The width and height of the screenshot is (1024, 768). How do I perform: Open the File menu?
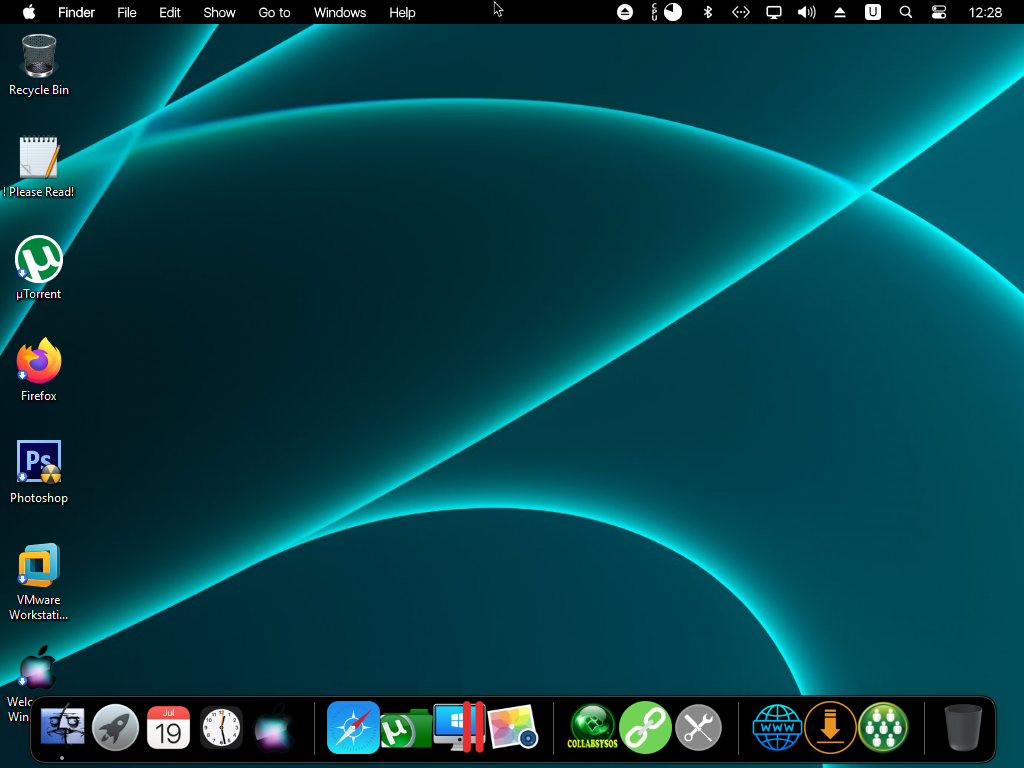click(127, 12)
